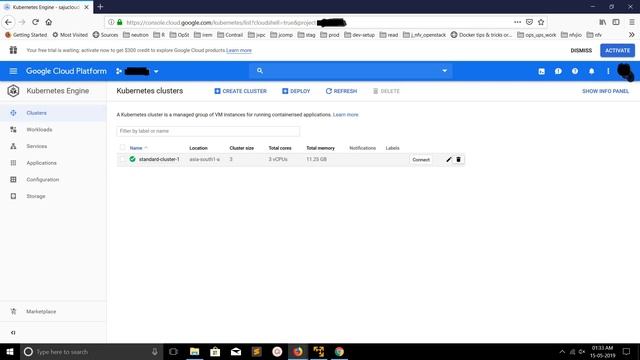This screenshot has height=360, width=640.
Task: Delete standard-cluster-1 with the trash icon
Action: click(x=458, y=160)
